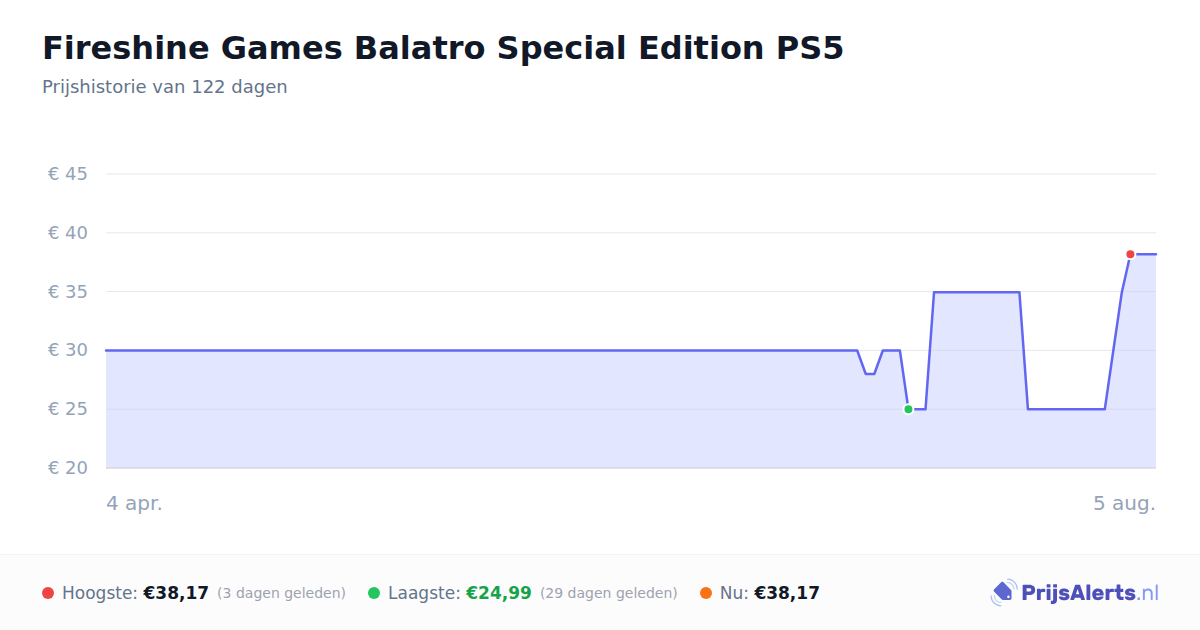This screenshot has width=1200, height=630.
Task: Click the PrijsAlerts price tag logo icon
Action: click(x=1003, y=593)
